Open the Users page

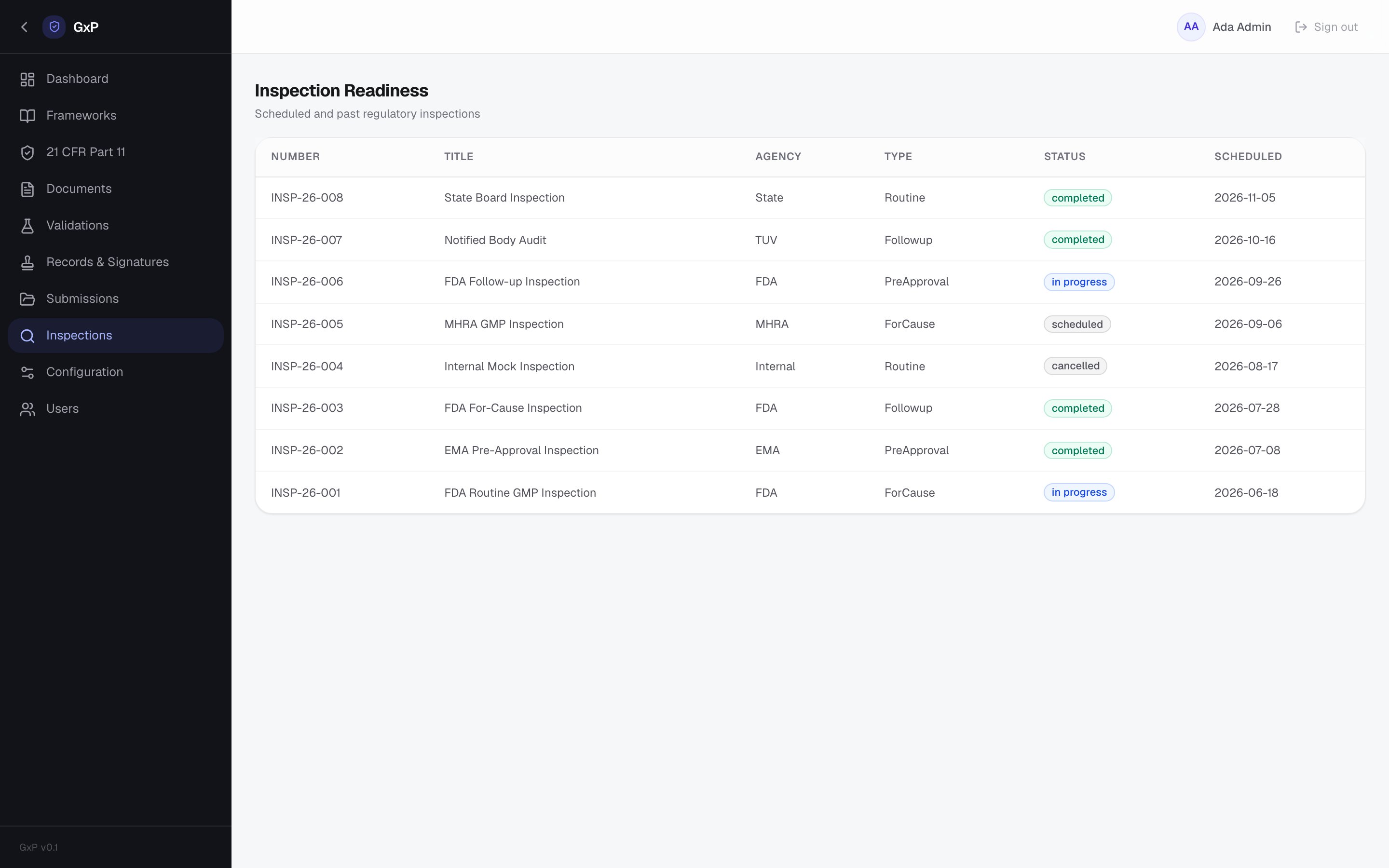click(115, 409)
